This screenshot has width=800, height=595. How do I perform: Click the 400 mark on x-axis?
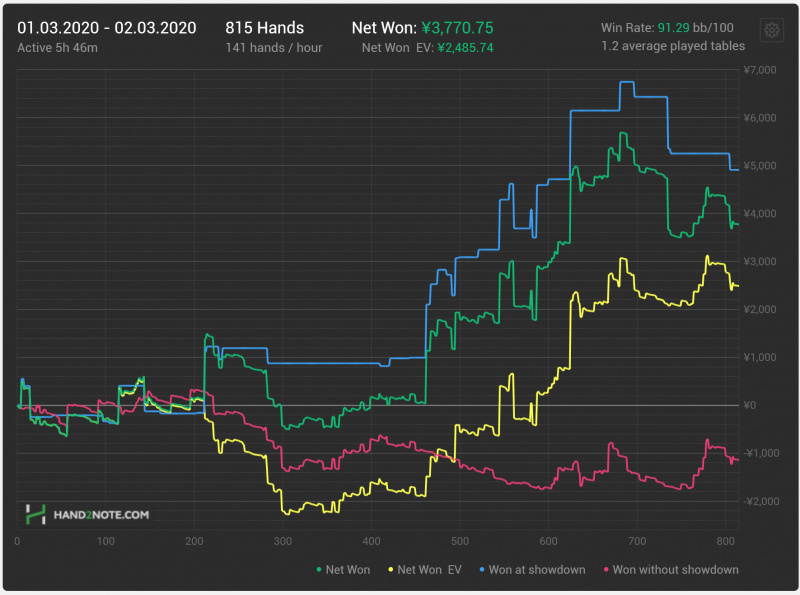tap(370, 541)
